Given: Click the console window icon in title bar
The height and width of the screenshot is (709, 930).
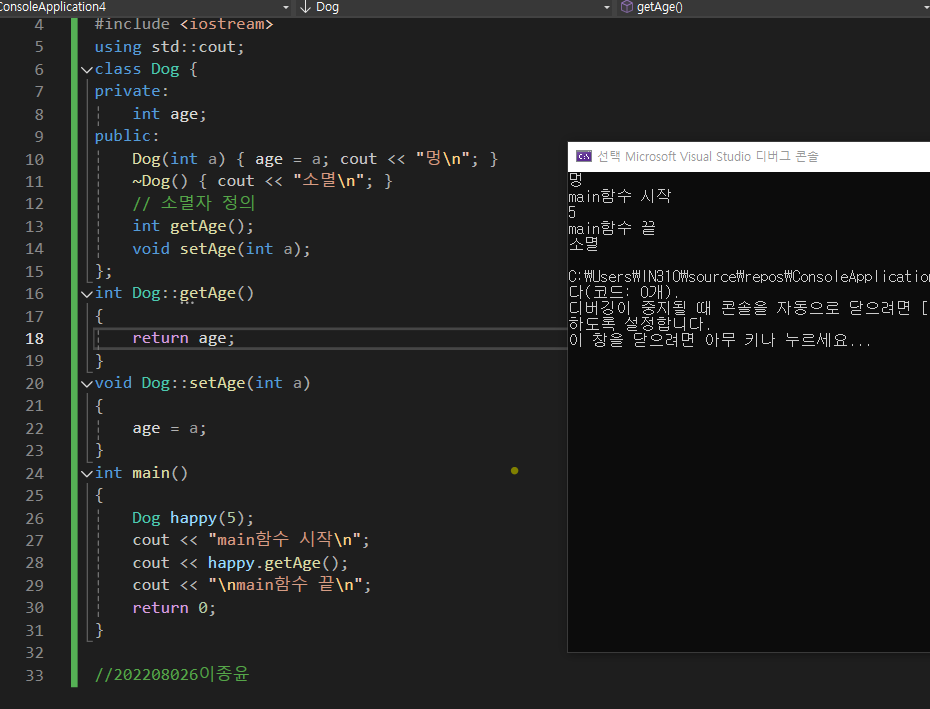Looking at the screenshot, I should click(584, 156).
